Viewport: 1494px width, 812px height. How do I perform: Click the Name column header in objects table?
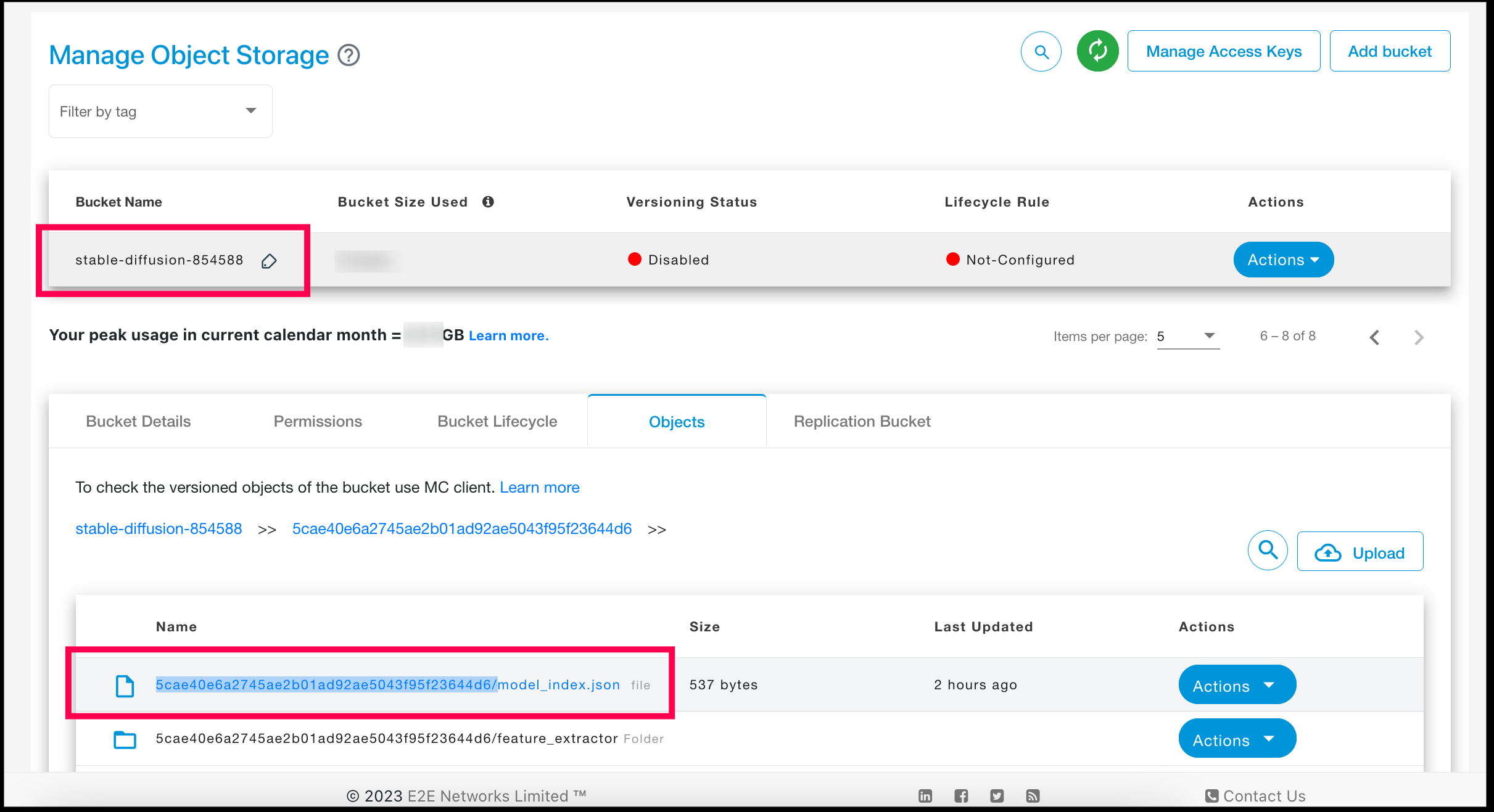[176, 627]
